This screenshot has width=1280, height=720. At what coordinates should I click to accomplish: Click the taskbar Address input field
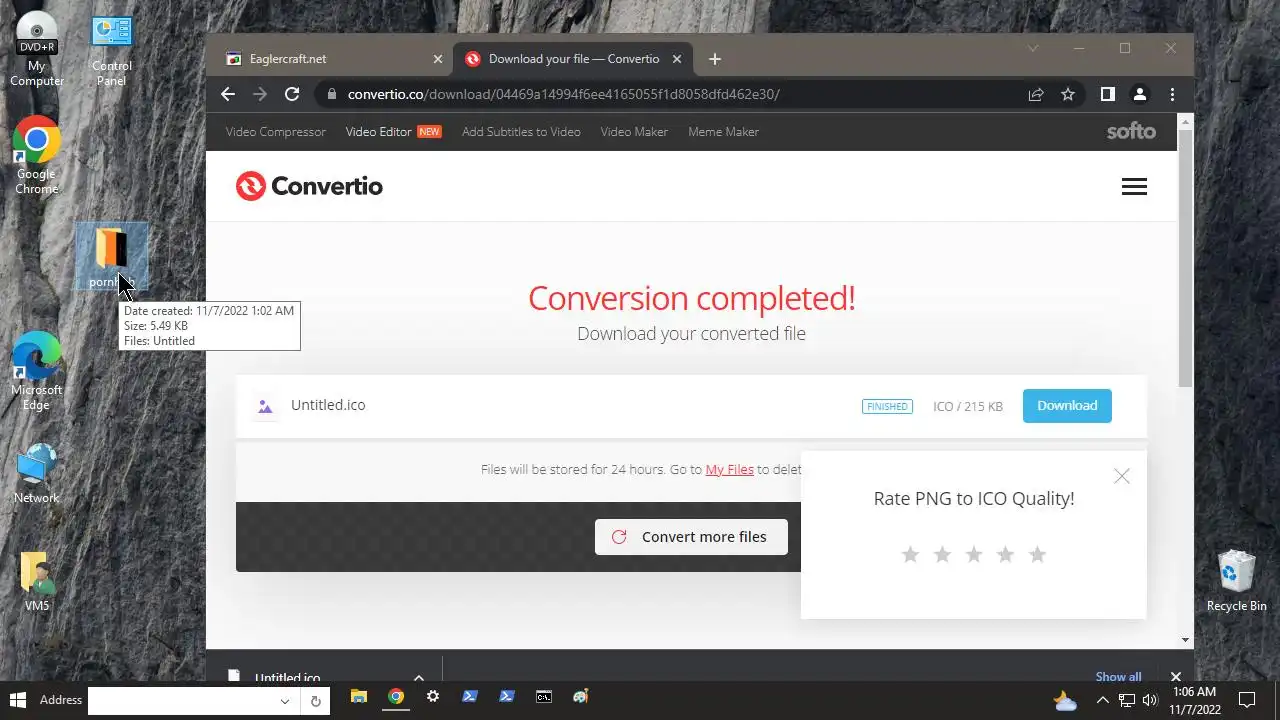coord(181,701)
